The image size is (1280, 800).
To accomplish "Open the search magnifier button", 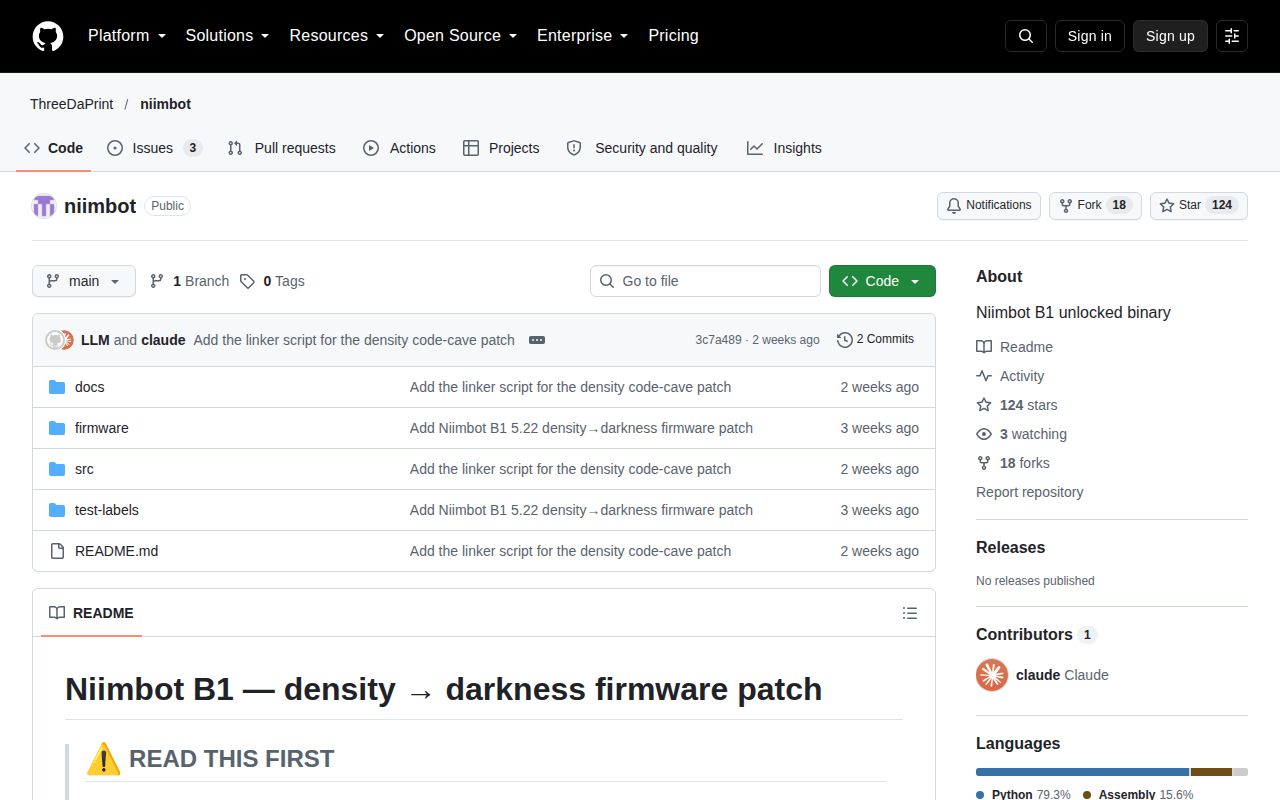I will [x=1026, y=36].
